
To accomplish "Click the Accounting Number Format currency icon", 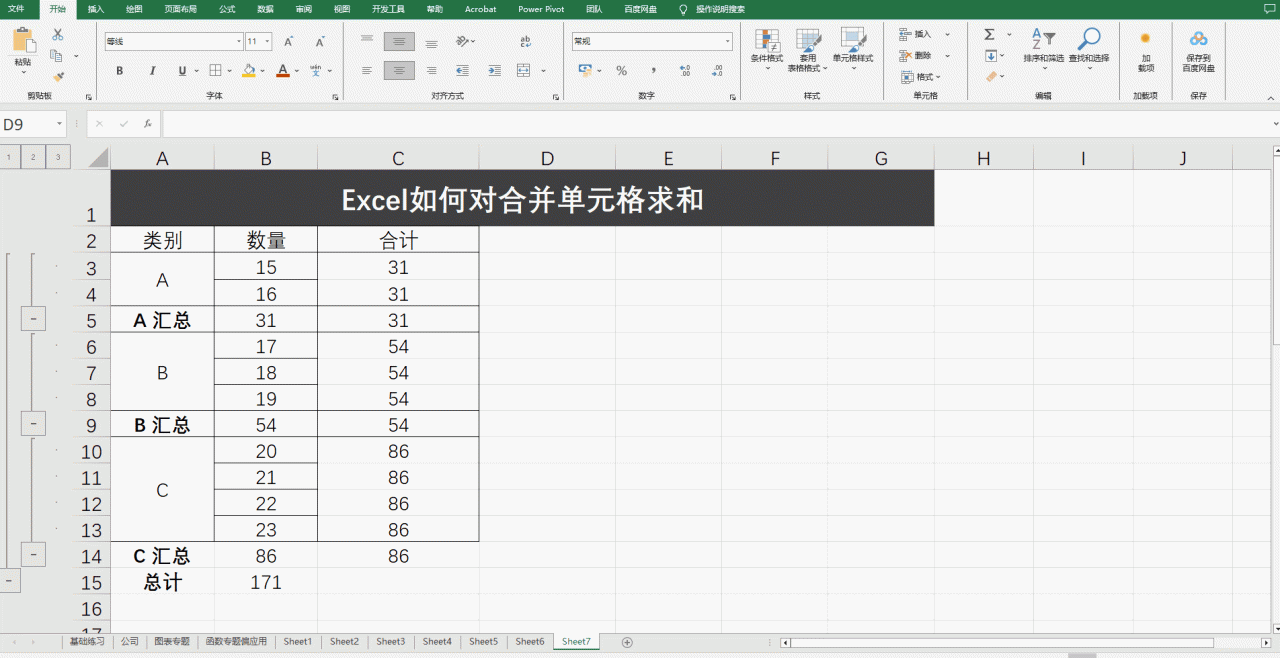I will point(585,71).
